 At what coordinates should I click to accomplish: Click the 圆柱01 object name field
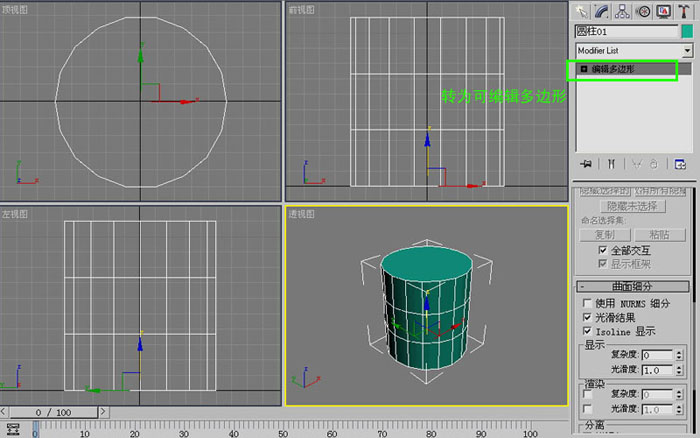pos(626,31)
